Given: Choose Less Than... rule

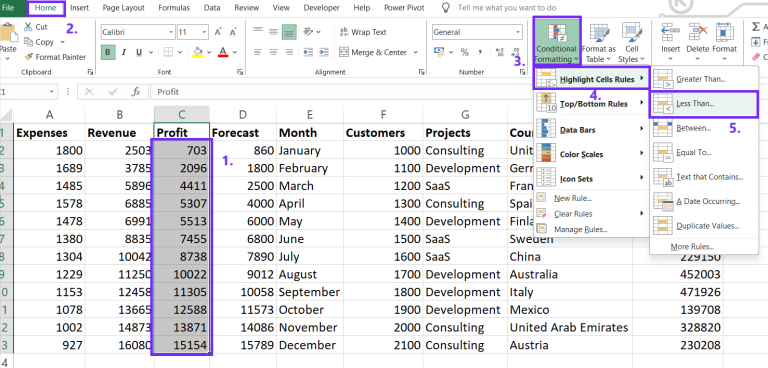Looking at the screenshot, I should click(703, 104).
